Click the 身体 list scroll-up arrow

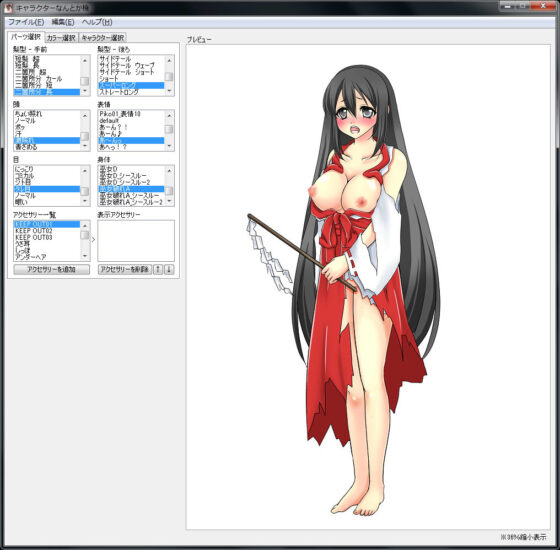point(169,171)
